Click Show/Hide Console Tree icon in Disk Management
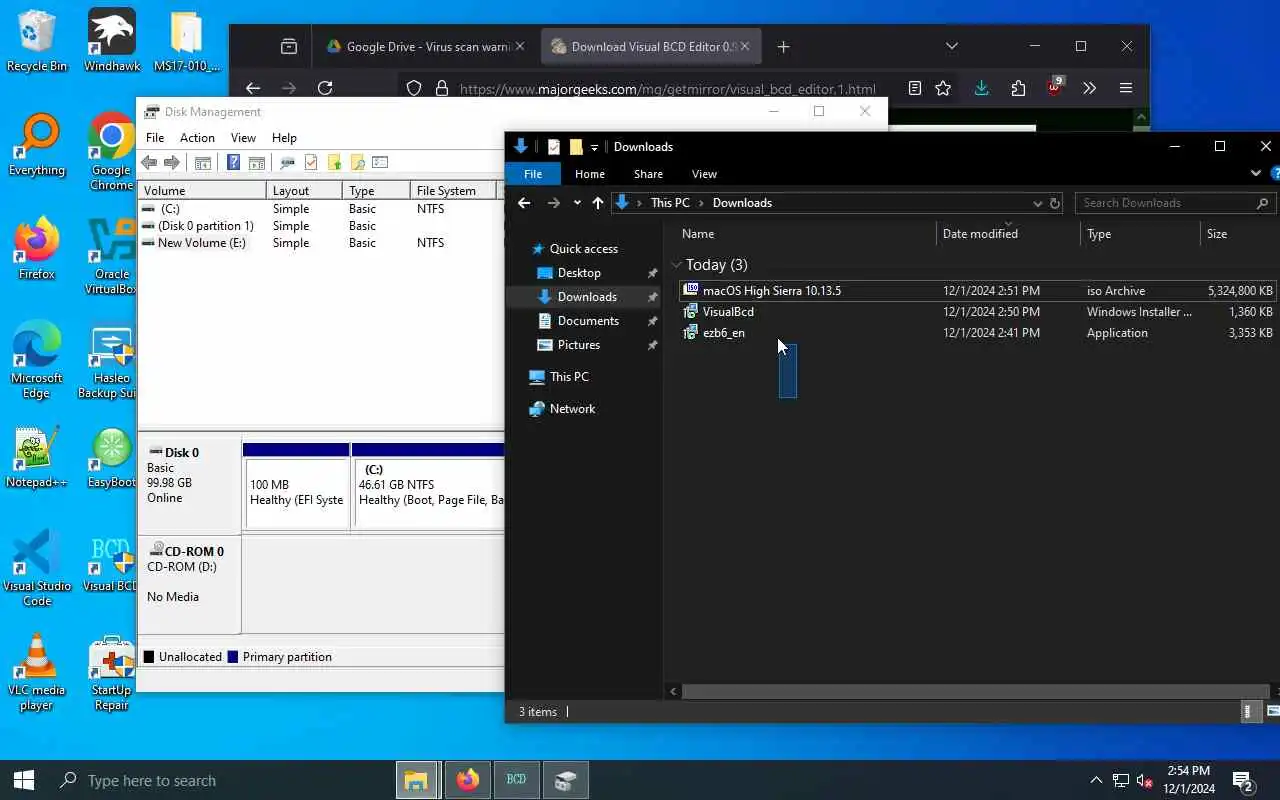 tap(203, 162)
